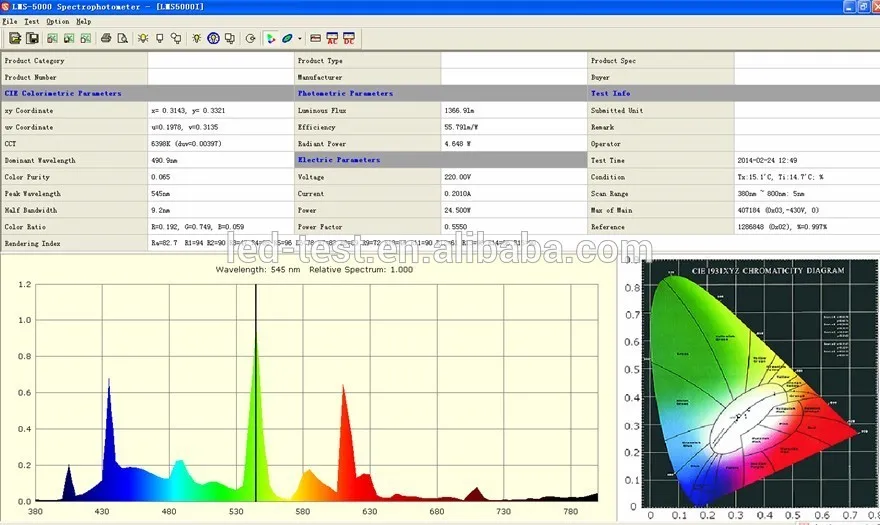Image resolution: width=880 pixels, height=525 pixels.
Task: Click the empty Operator value field
Action: tap(806, 144)
